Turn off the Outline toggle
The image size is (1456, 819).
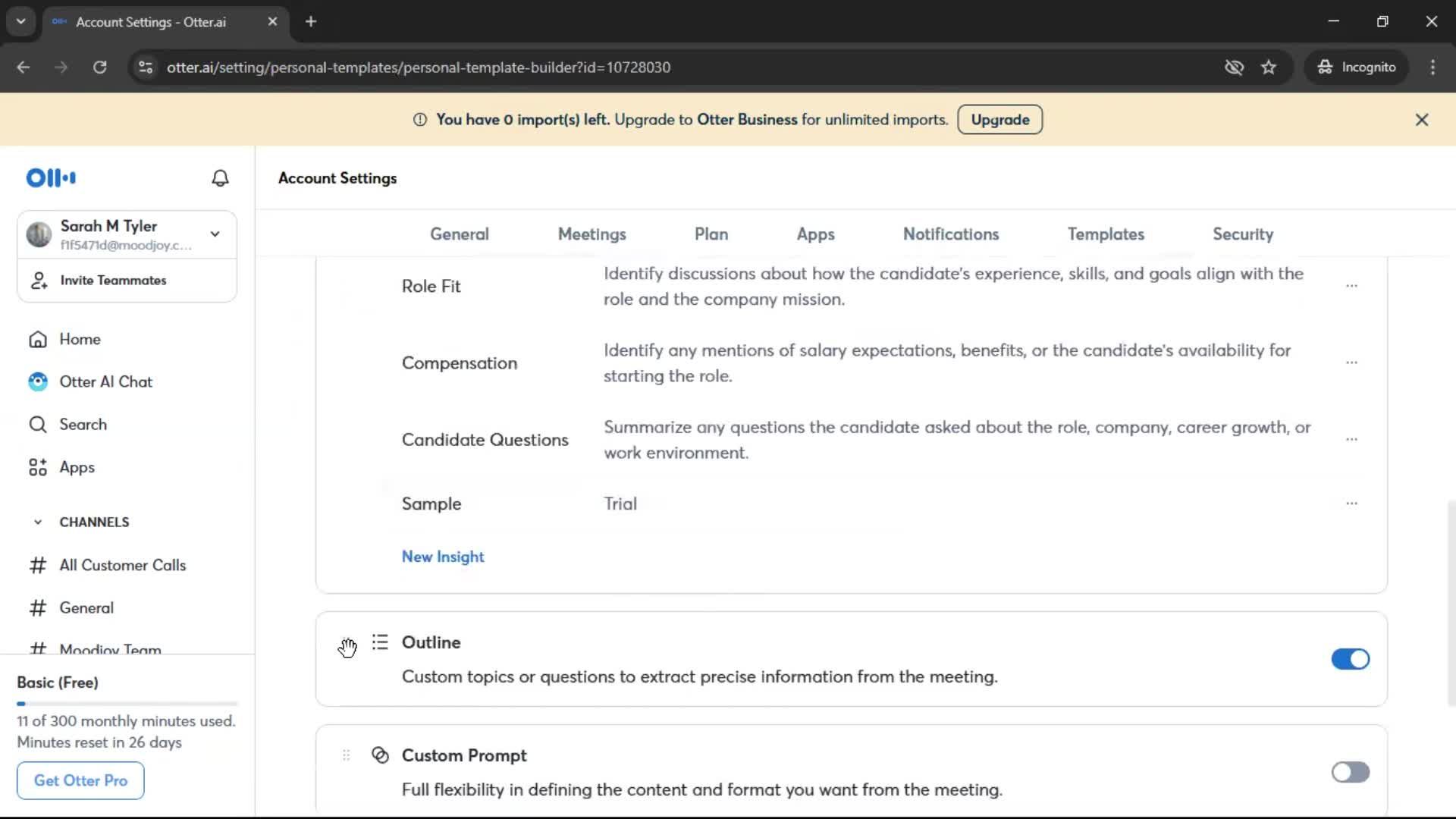(x=1350, y=660)
